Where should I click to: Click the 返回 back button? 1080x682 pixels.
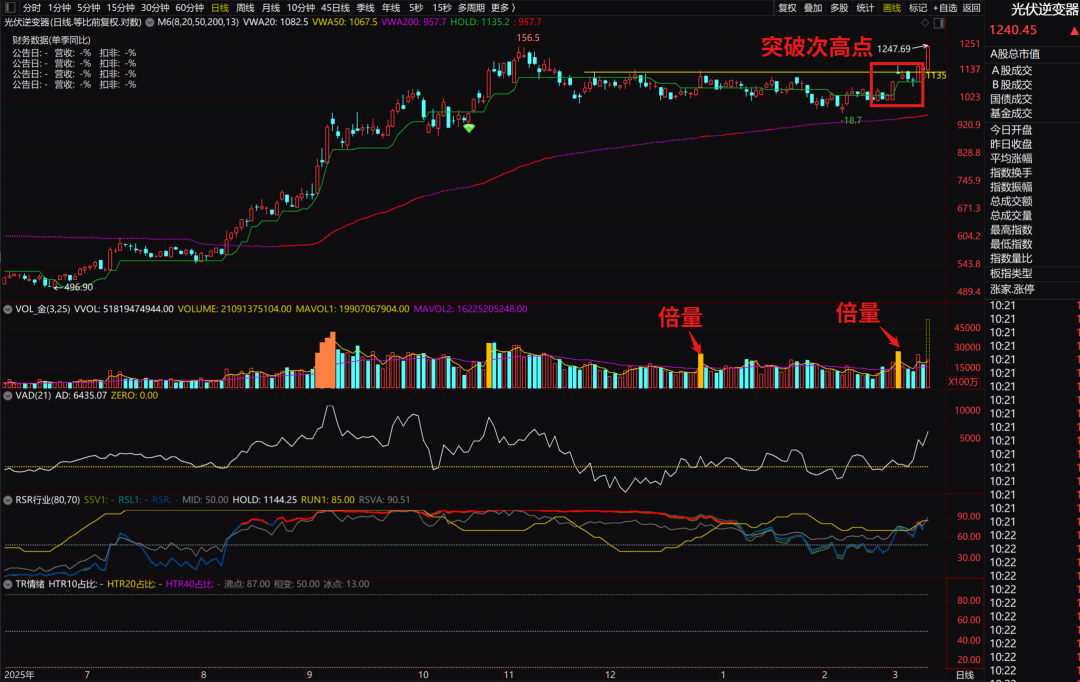pos(971,8)
